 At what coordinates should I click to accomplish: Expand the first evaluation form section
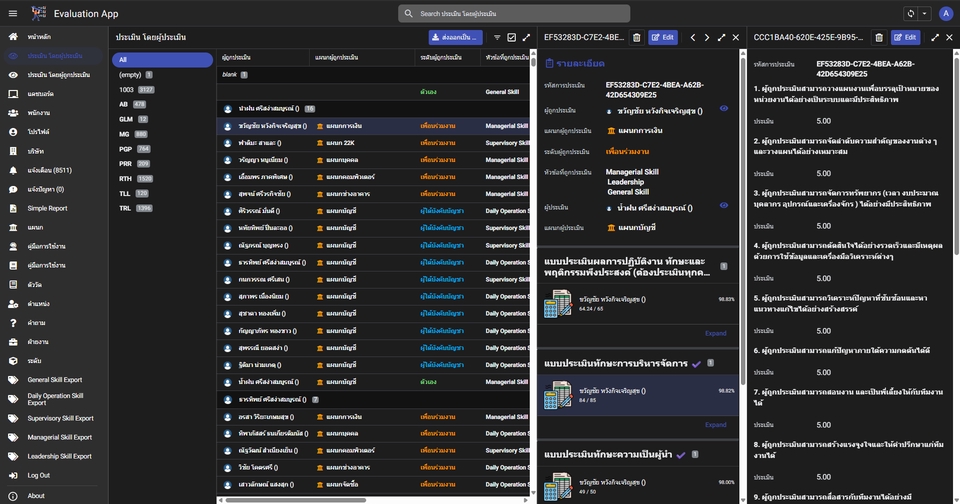[x=715, y=333]
